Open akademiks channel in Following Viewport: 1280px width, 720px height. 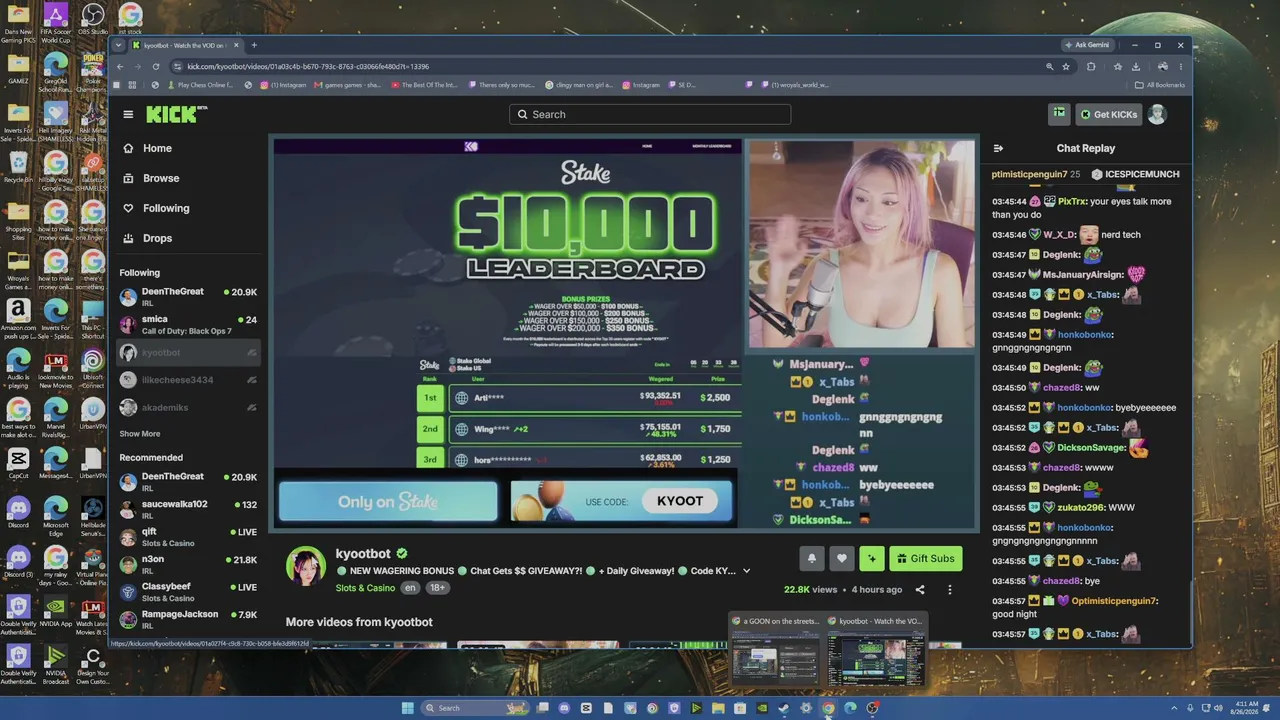(188, 408)
